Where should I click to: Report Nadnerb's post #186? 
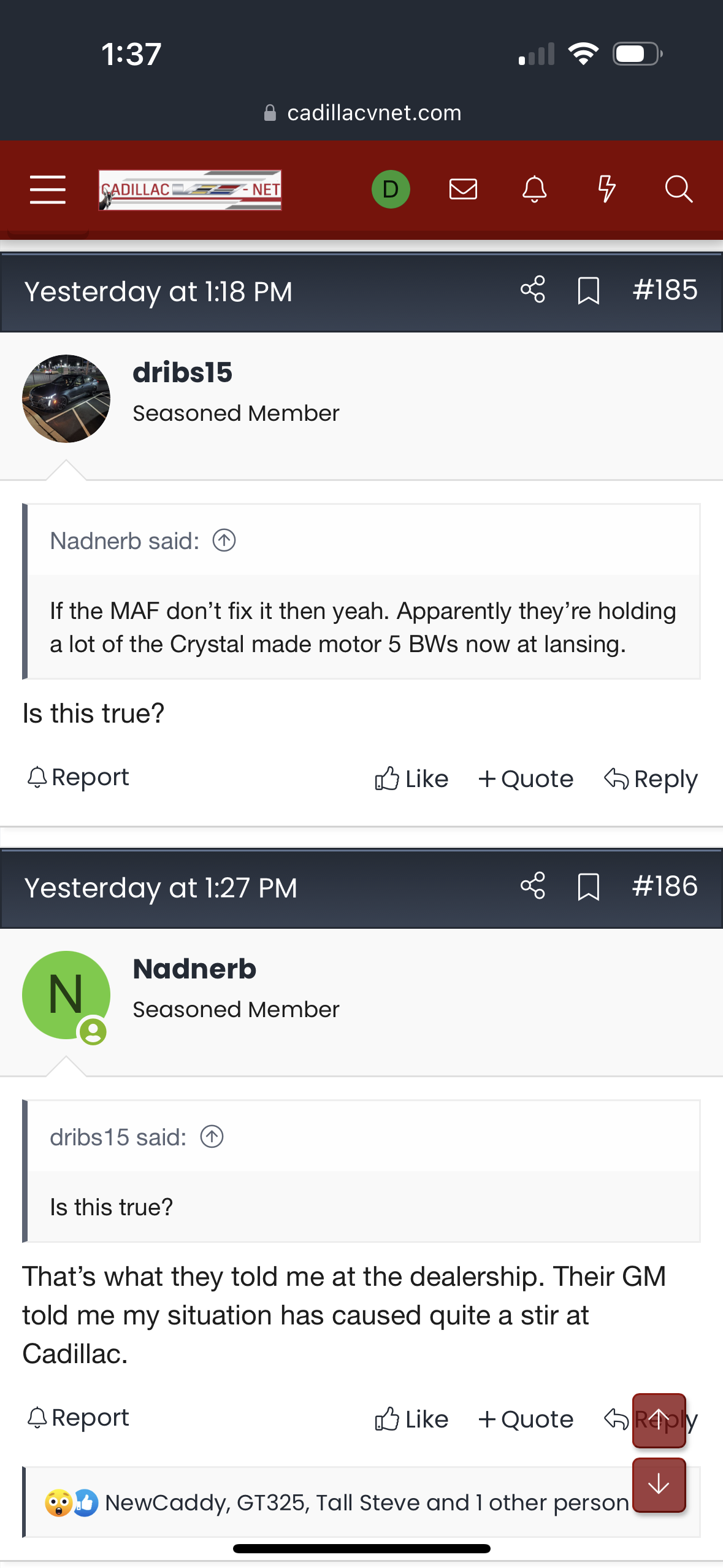(x=78, y=1418)
